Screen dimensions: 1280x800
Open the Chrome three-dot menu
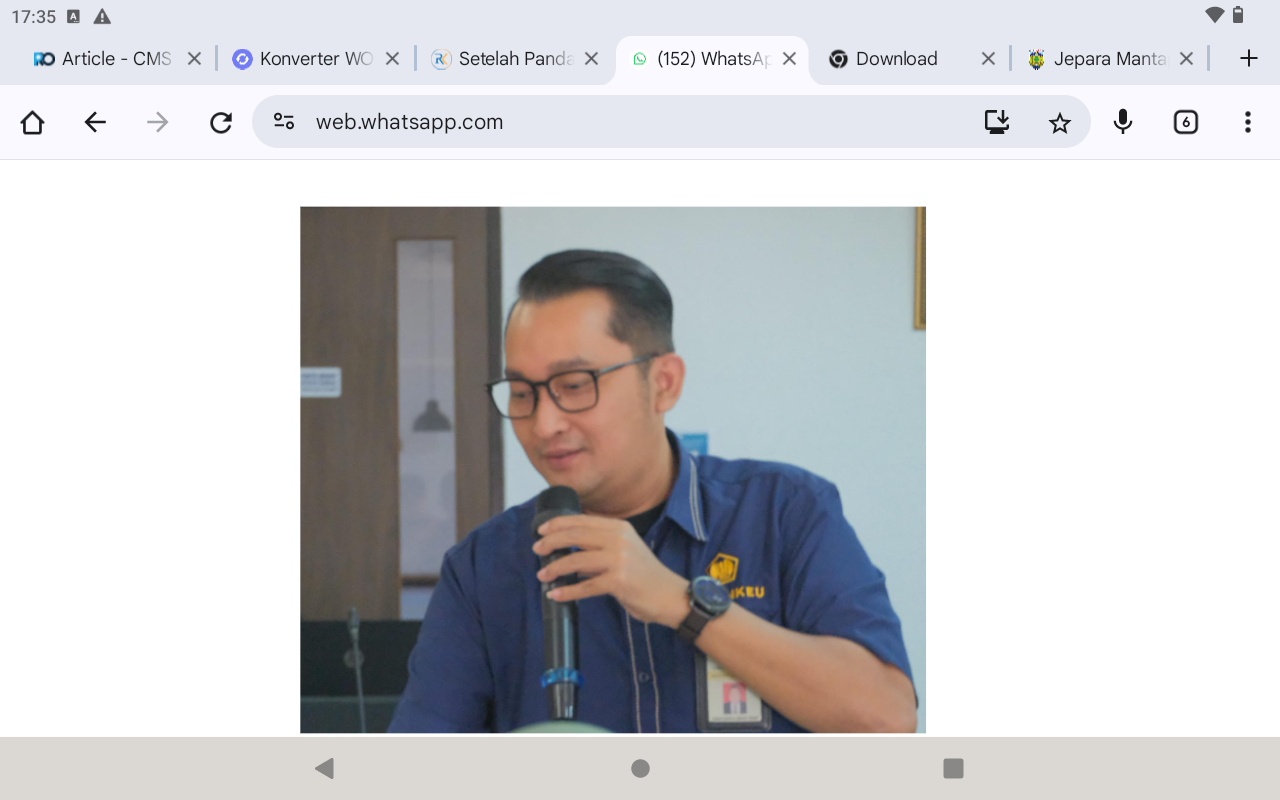pyautogui.click(x=1246, y=122)
